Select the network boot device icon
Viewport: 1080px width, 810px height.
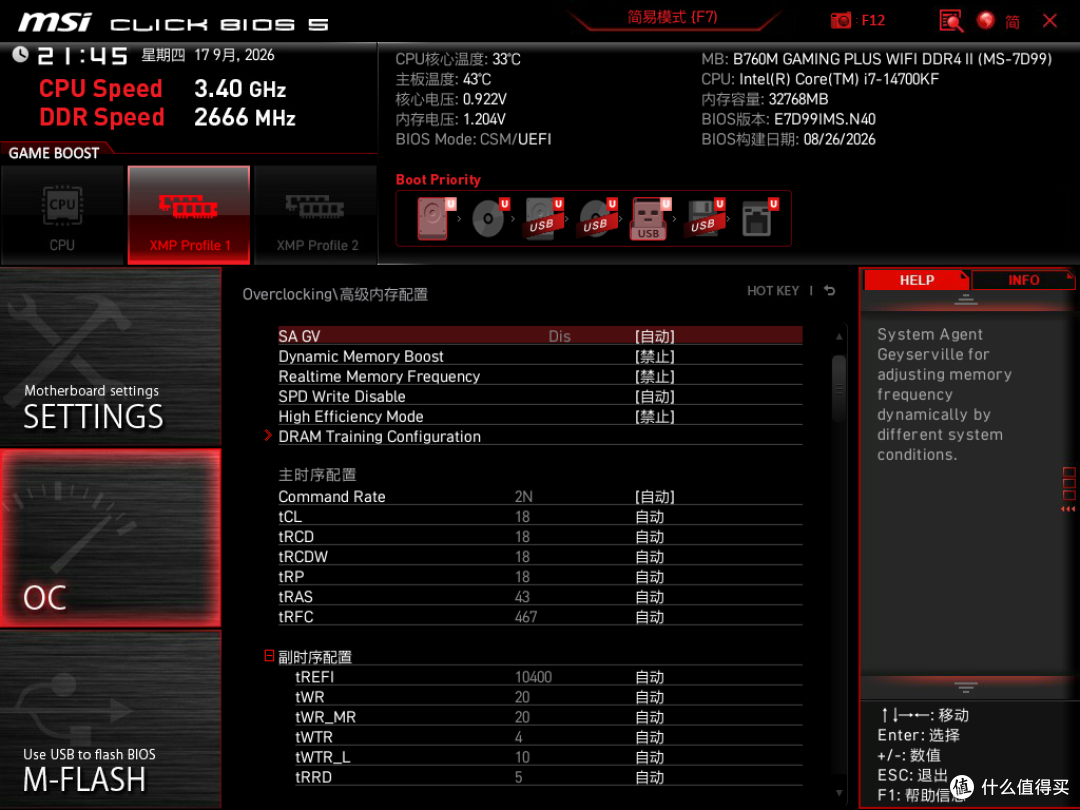coord(758,219)
